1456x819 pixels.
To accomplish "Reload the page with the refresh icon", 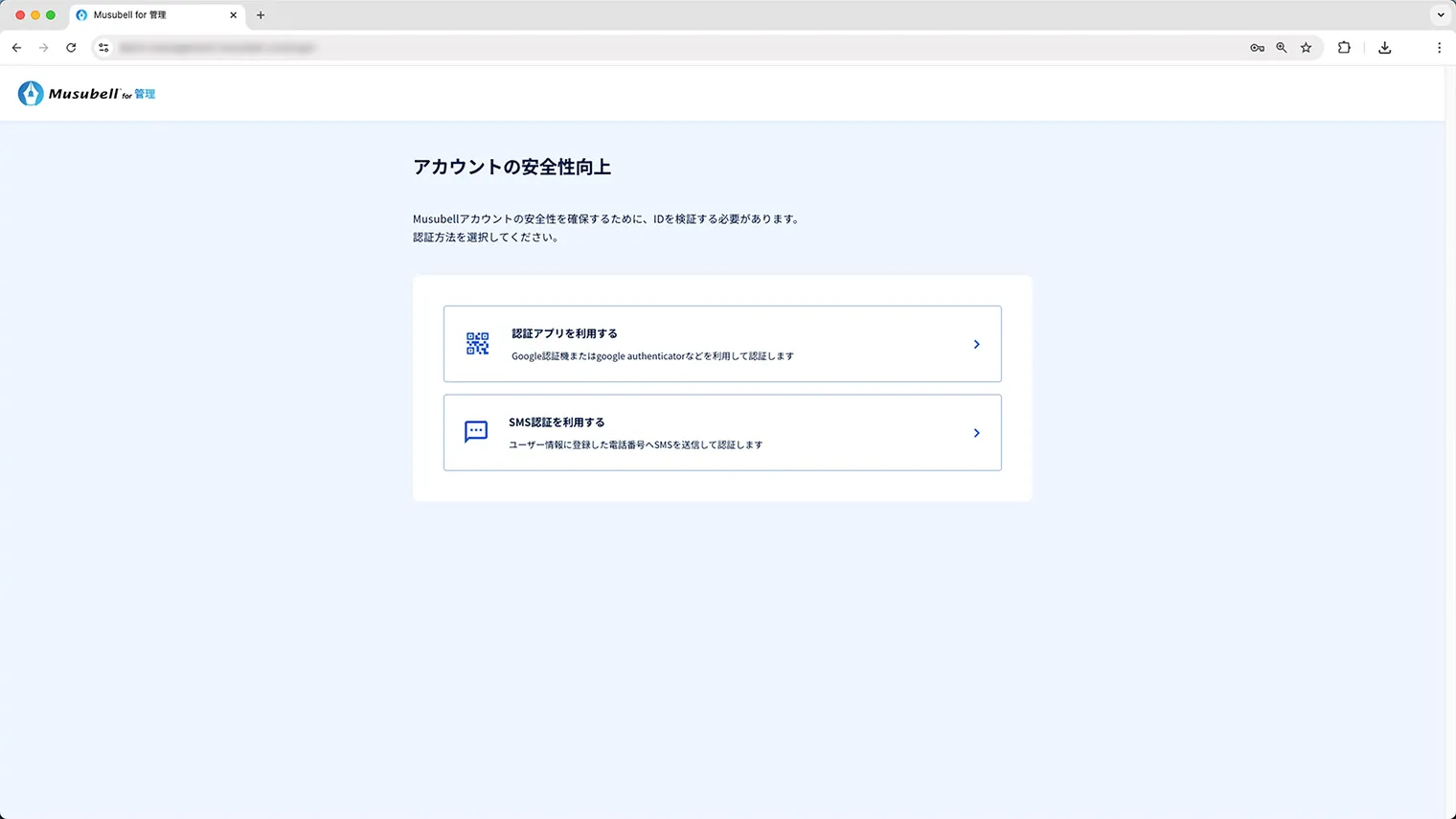I will (x=71, y=47).
